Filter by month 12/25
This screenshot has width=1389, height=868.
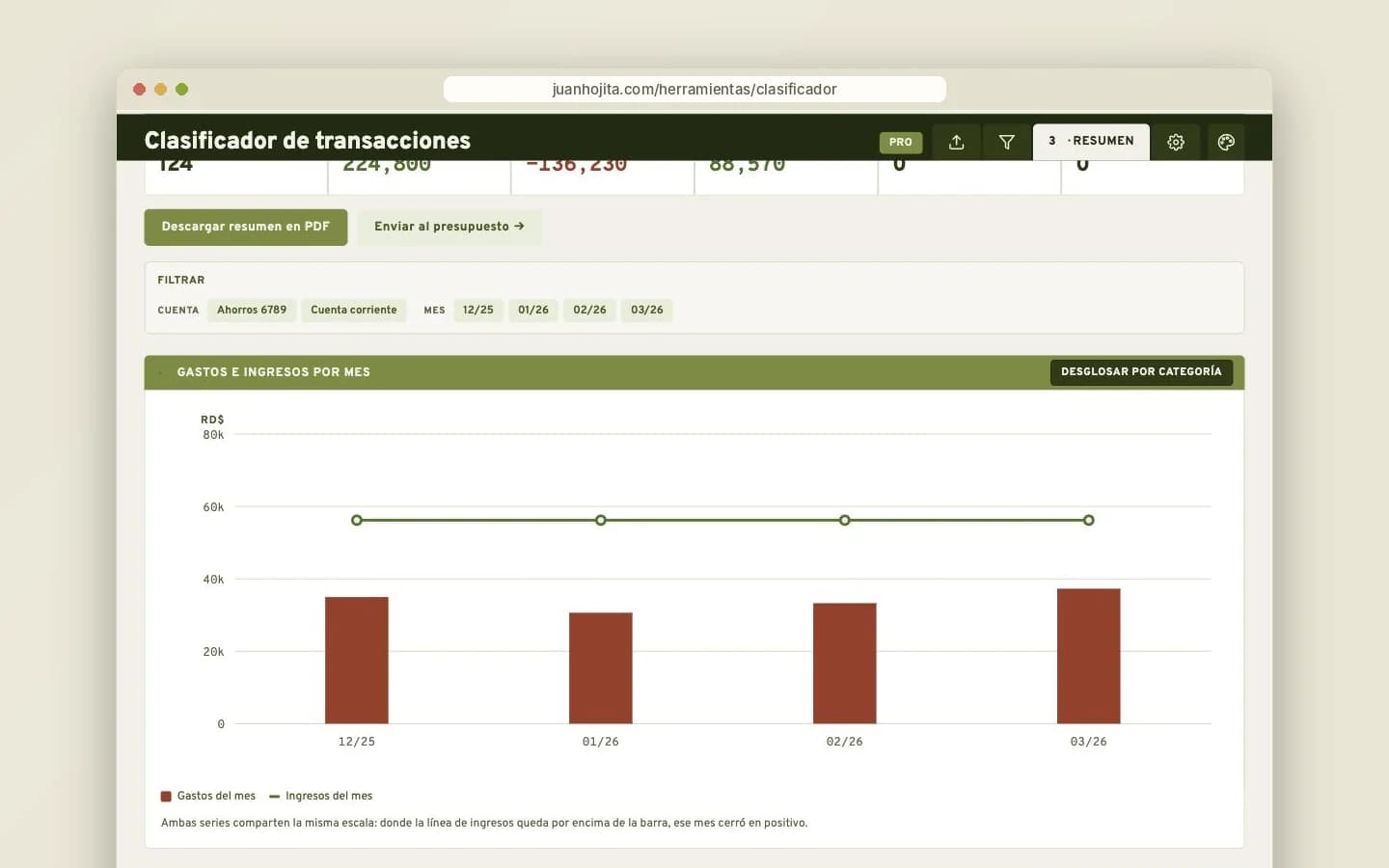click(478, 311)
